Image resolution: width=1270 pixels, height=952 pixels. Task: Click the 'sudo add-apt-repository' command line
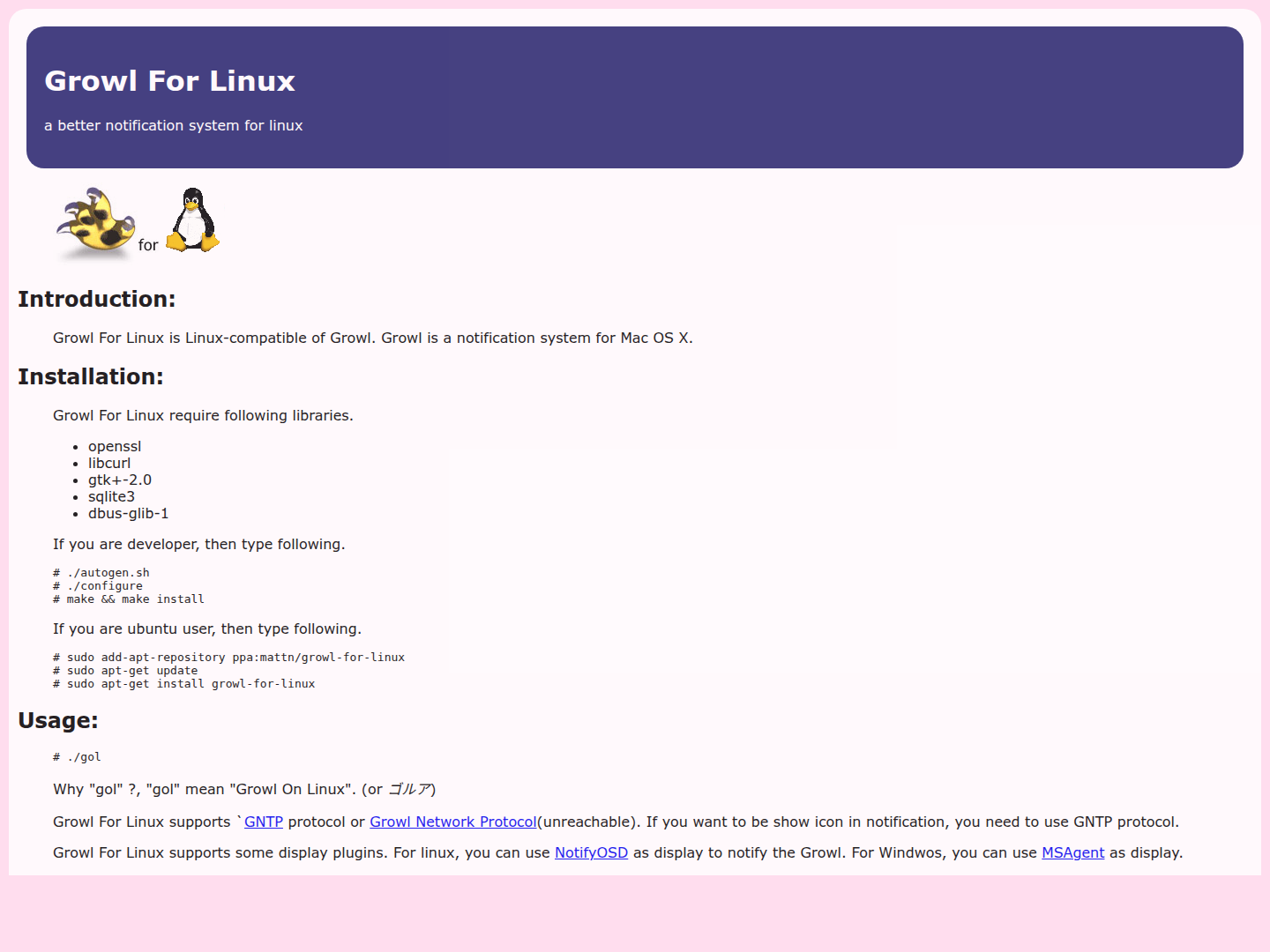coord(229,658)
